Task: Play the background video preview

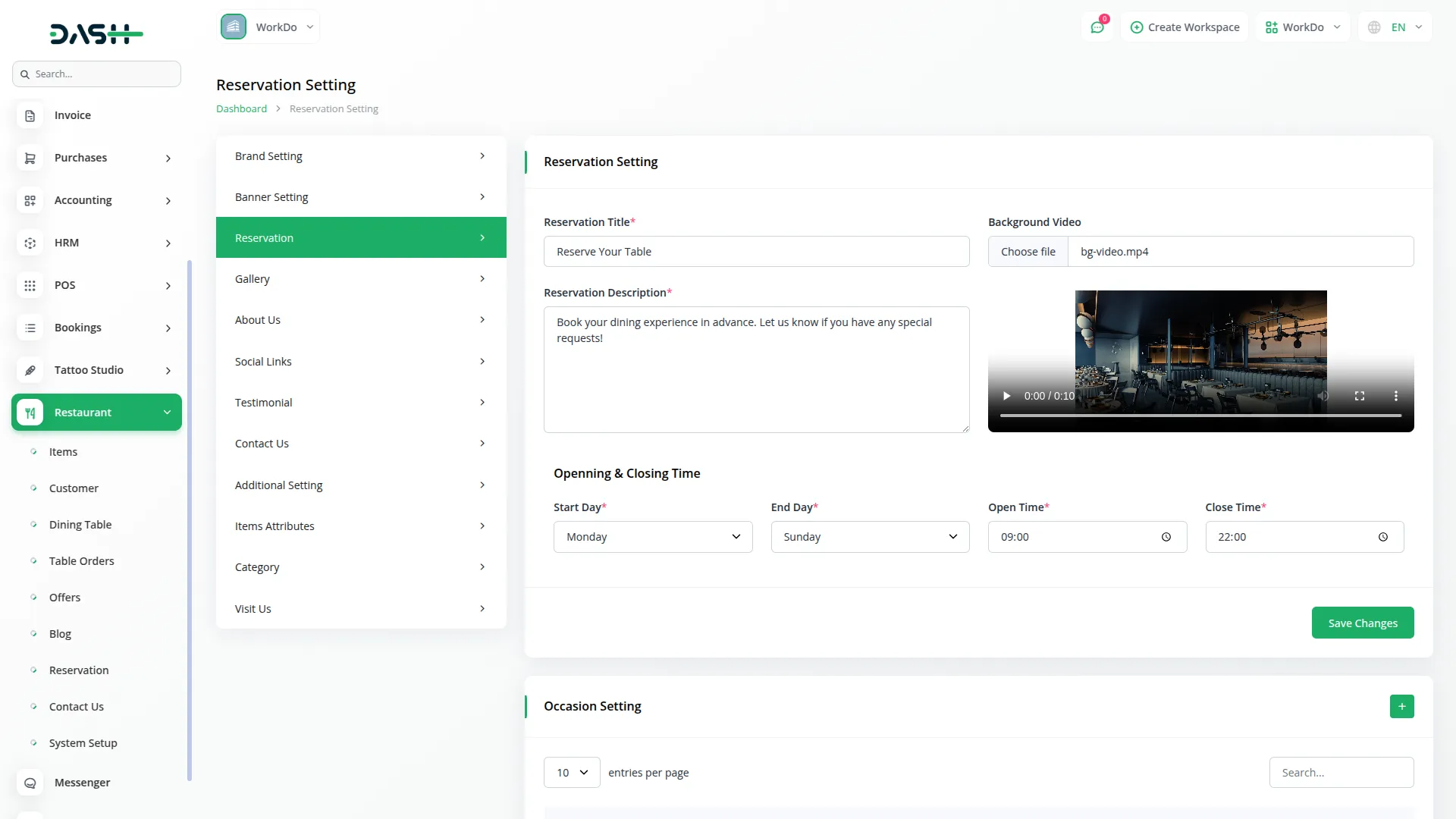Action: point(1006,395)
